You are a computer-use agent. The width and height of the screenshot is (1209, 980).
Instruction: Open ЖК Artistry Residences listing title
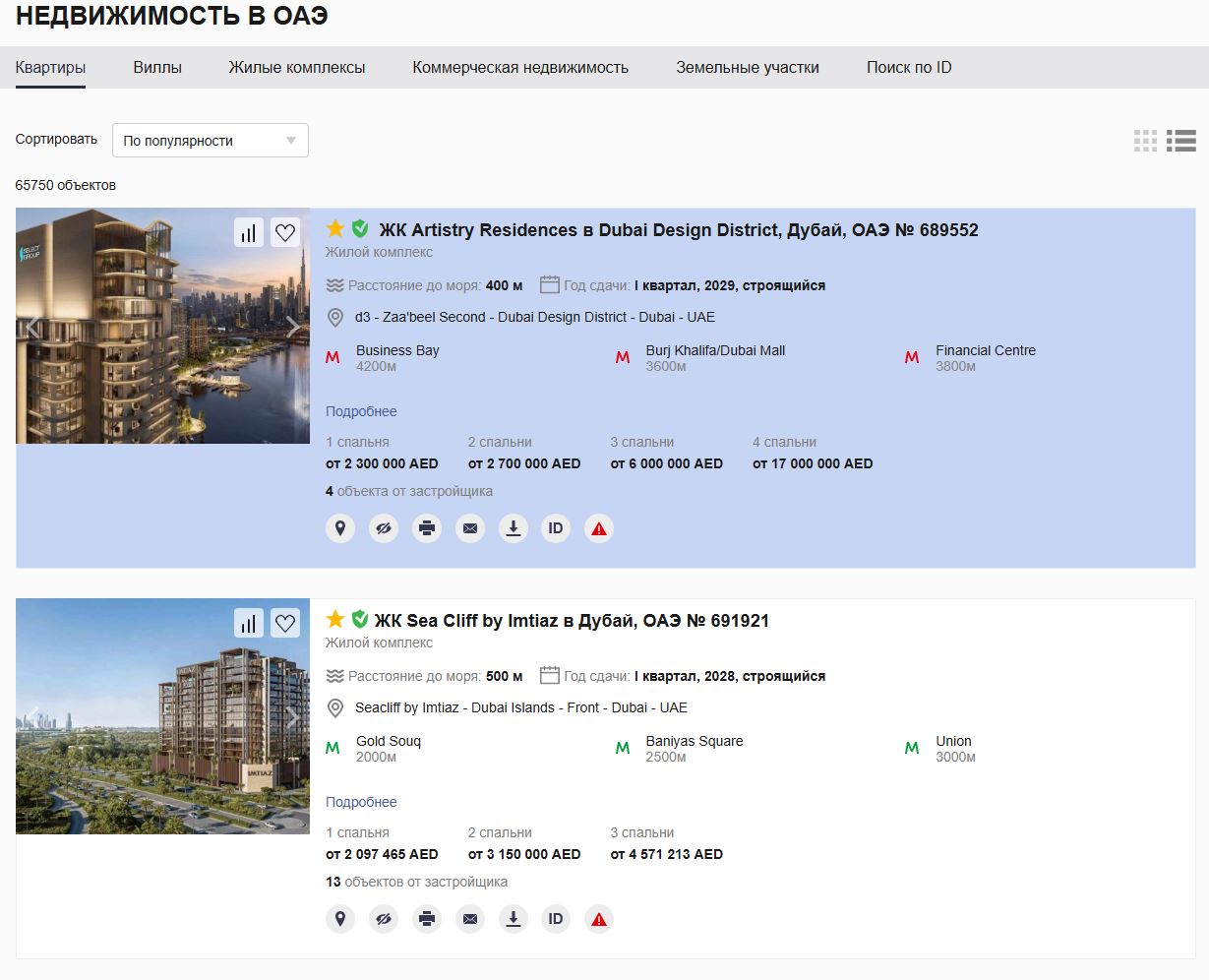tap(679, 230)
